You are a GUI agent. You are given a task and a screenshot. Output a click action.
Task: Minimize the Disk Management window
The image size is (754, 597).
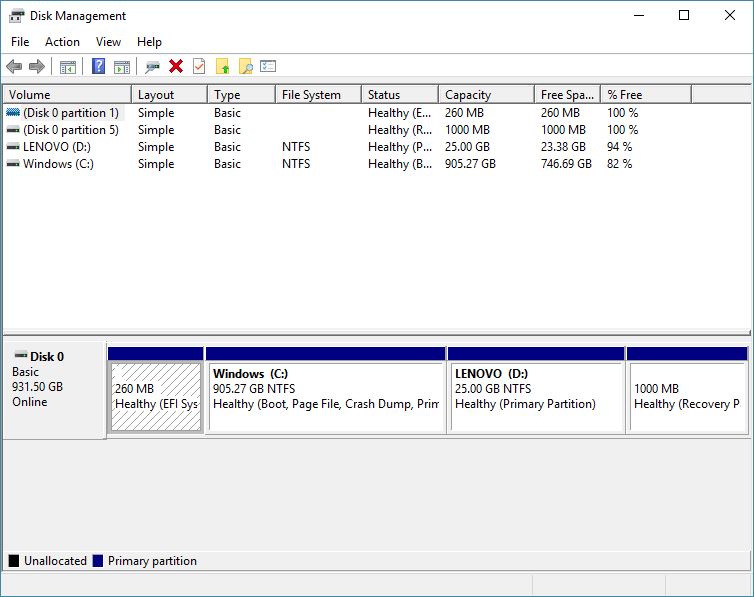point(639,15)
